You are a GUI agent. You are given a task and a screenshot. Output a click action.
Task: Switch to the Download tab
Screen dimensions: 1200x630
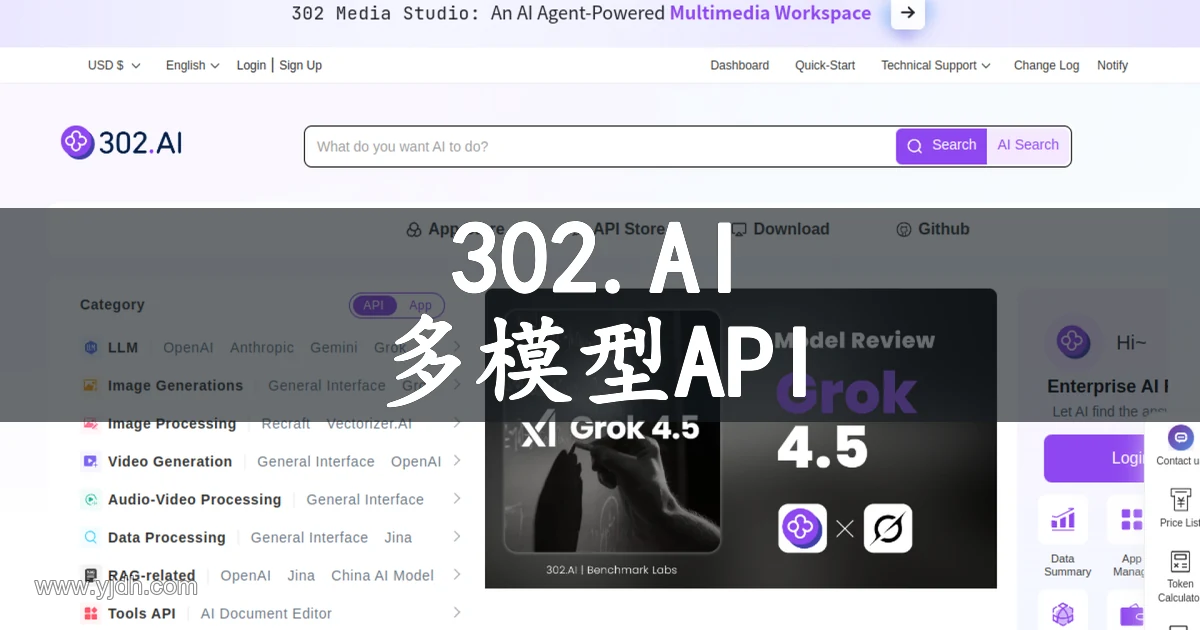tap(780, 229)
